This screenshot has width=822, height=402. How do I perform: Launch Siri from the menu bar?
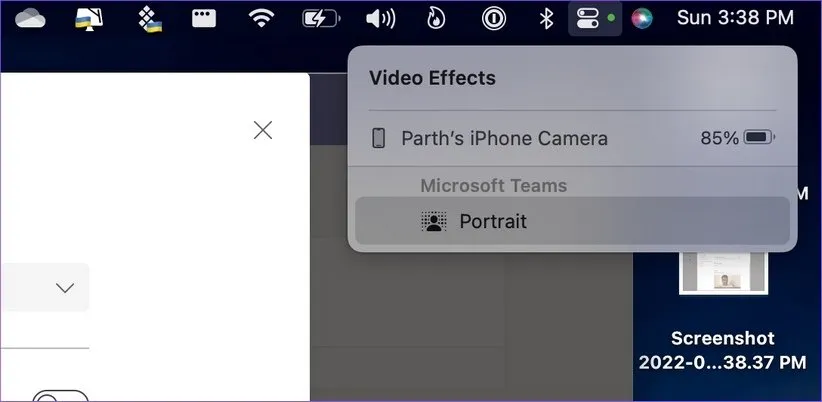tap(642, 19)
